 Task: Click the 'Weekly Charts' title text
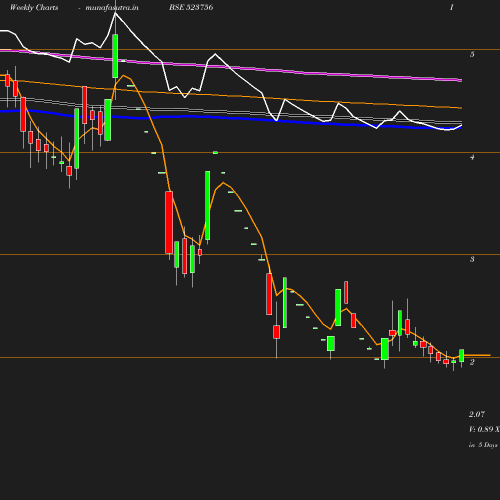click(34, 8)
